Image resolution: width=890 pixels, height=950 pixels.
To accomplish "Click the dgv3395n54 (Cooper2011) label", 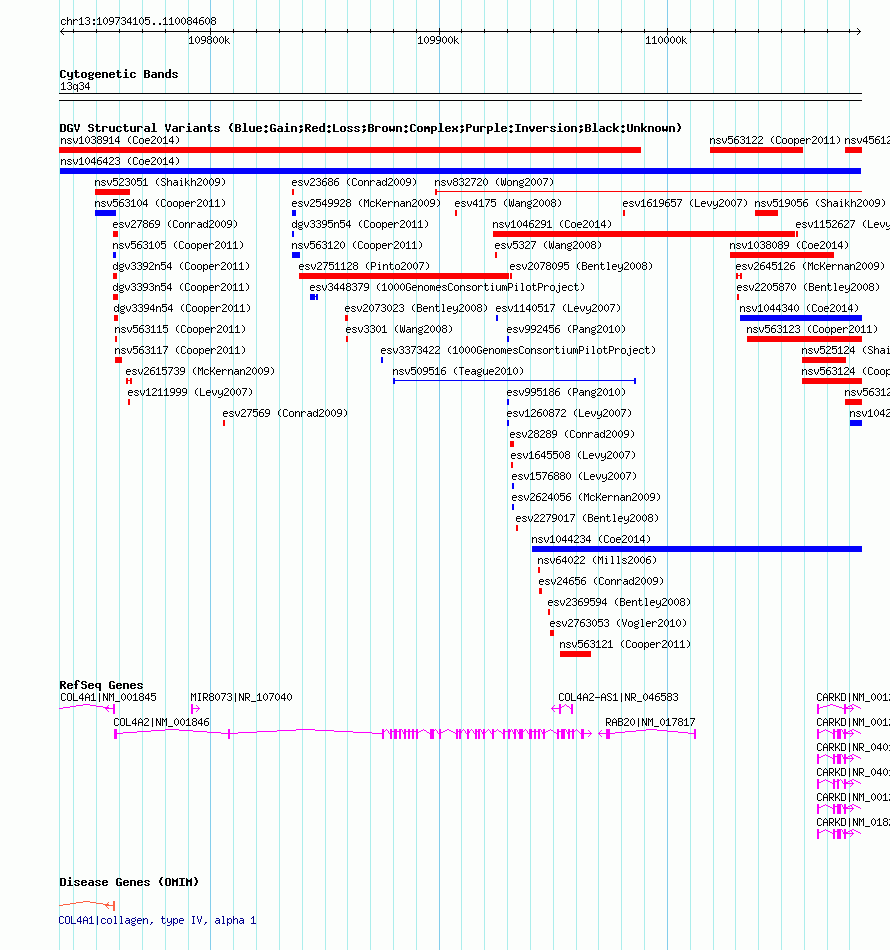I will [360, 224].
